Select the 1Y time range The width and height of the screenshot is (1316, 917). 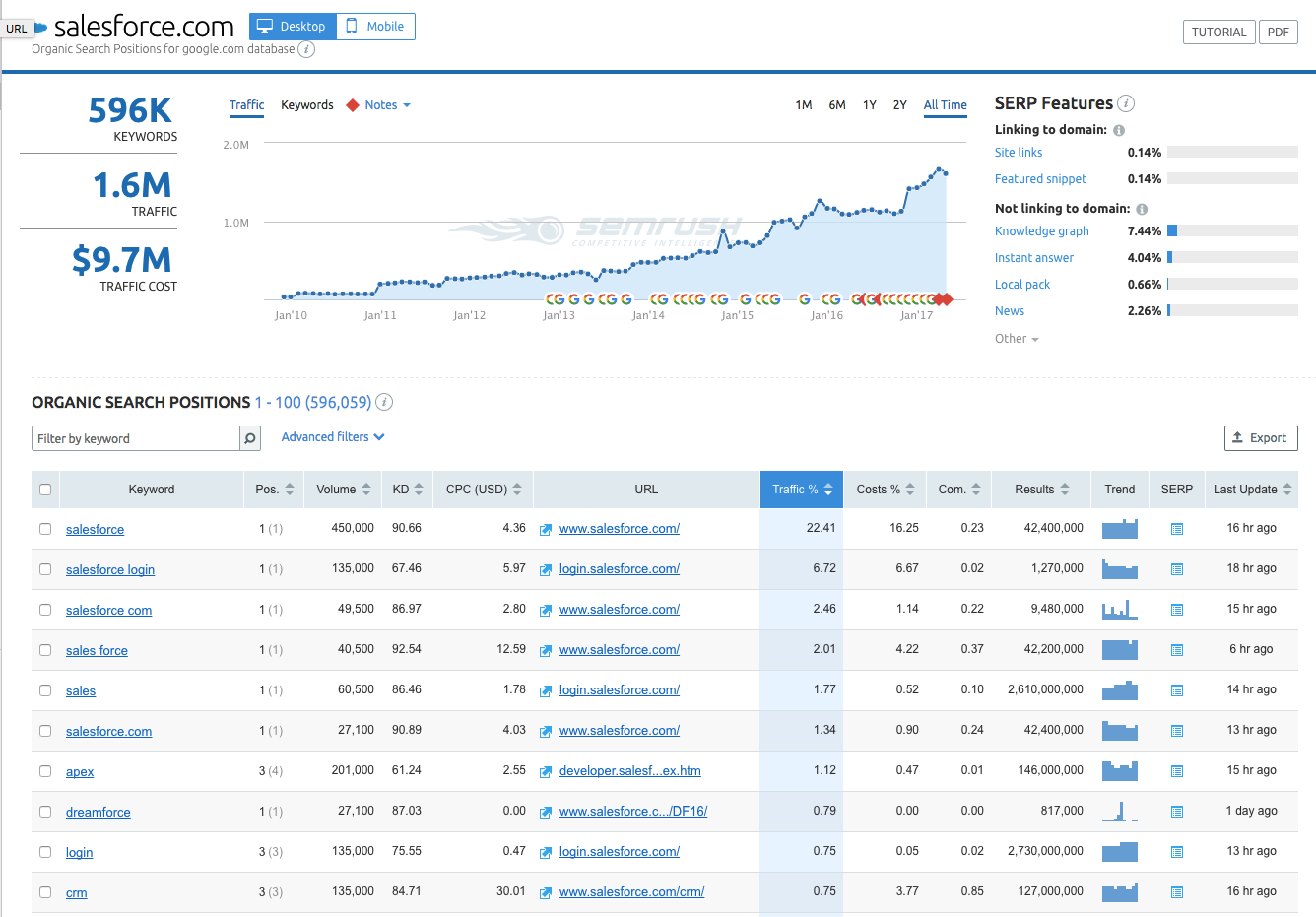pos(869,105)
